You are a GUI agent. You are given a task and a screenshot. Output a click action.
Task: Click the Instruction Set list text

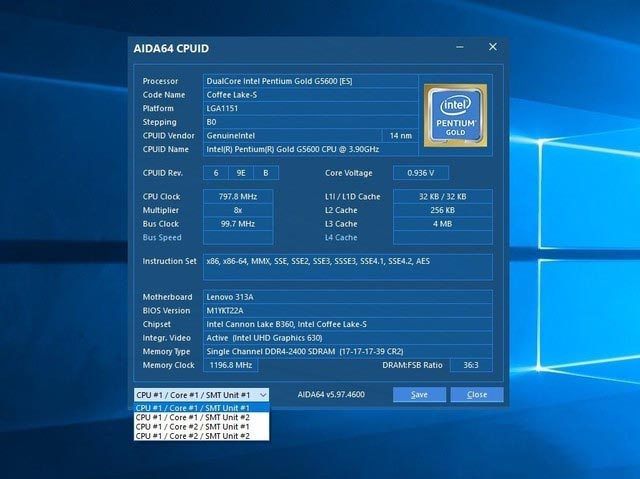(318, 261)
